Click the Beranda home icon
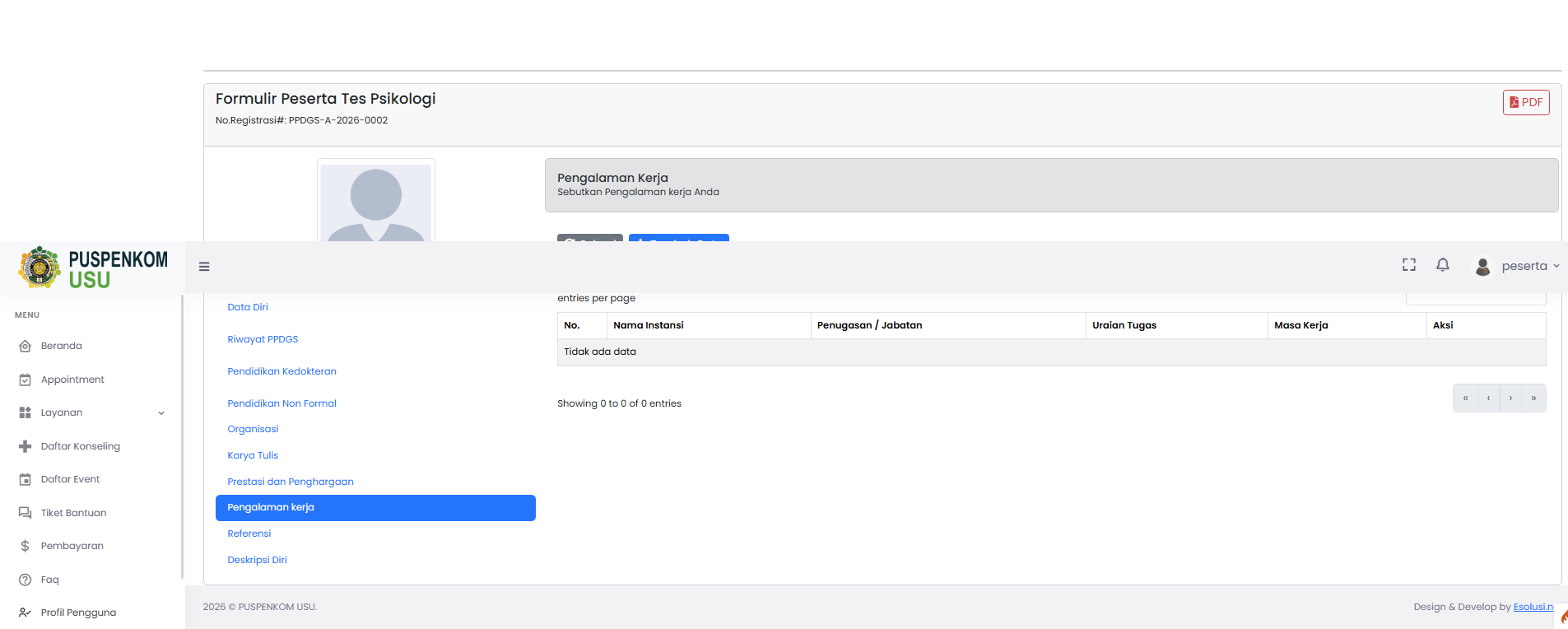Viewport: 1568px width, 629px height. 26,346
